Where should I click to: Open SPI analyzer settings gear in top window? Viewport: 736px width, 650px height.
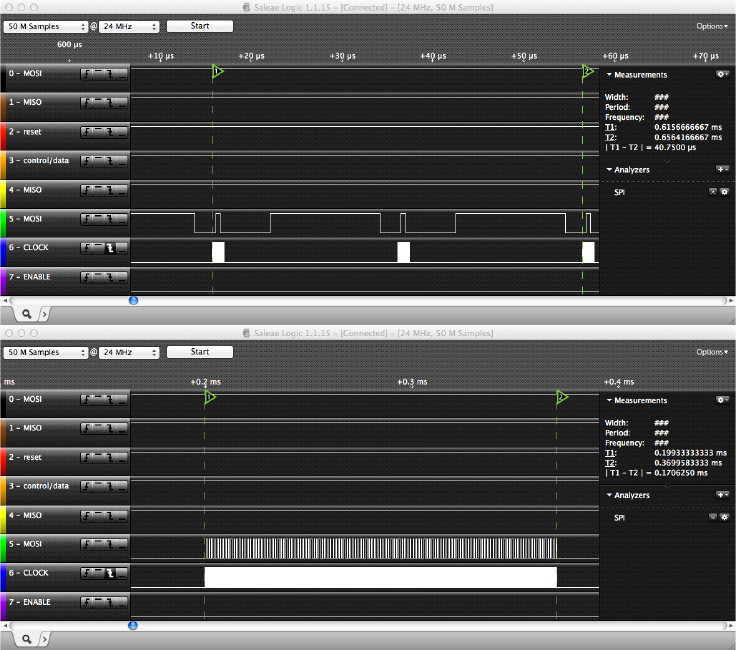[724, 192]
